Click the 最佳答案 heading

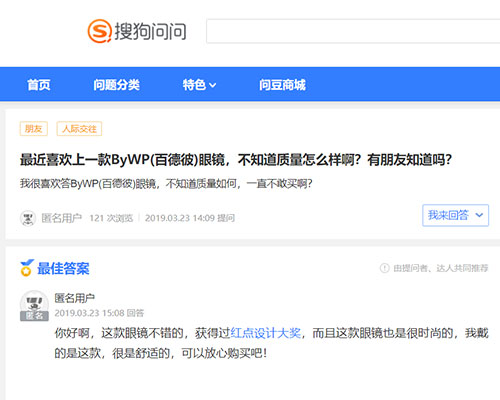tap(63, 268)
